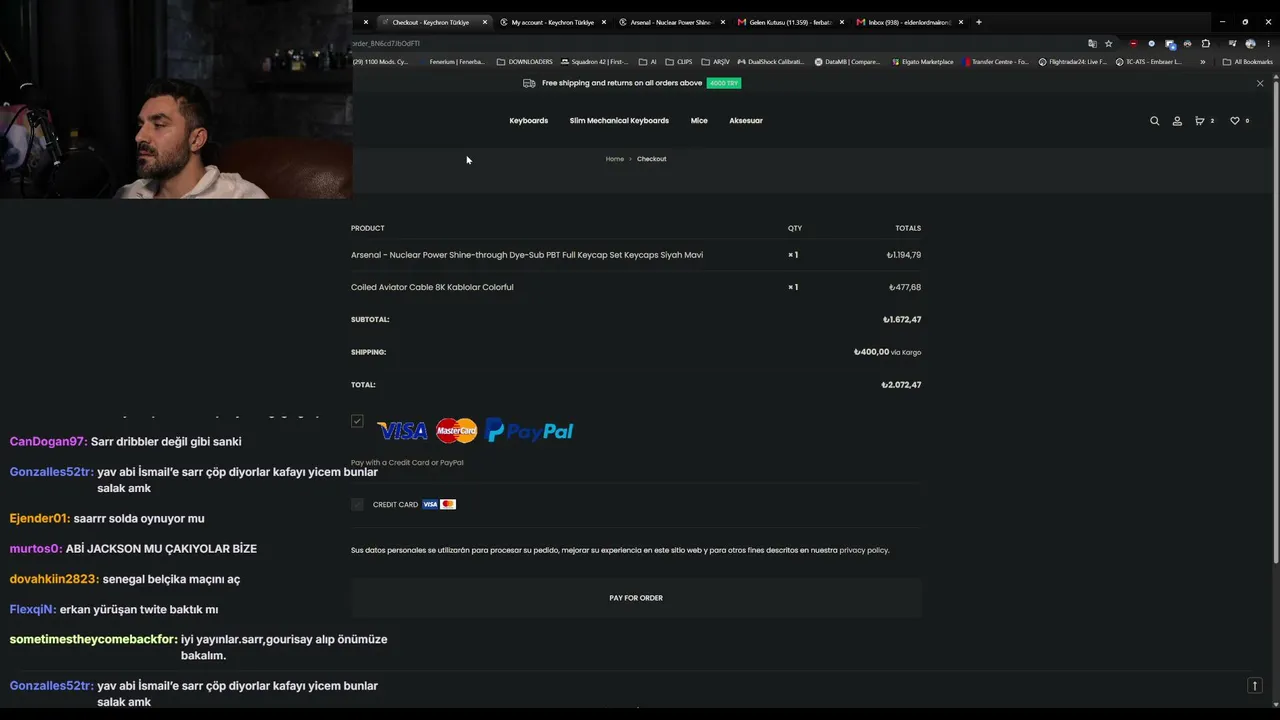
Task: Select the Credit Card or PayPal payment option
Action: tap(357, 421)
